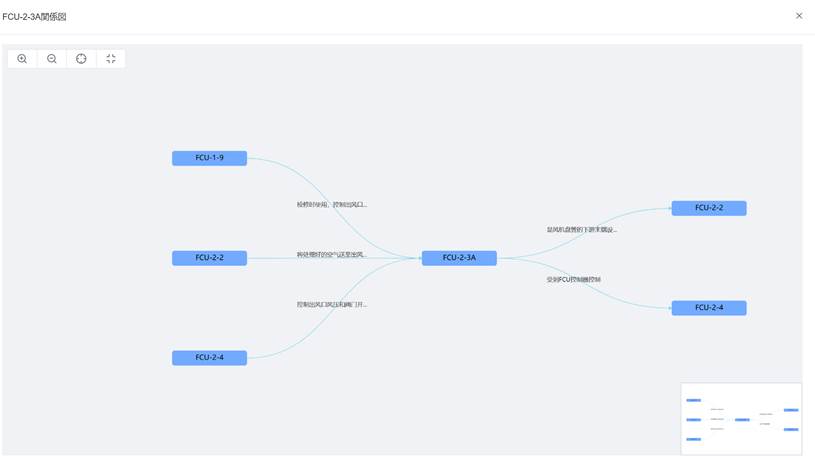Click the zoom in magnifier icon
Image resolution: width=815 pixels, height=456 pixels.
[x=22, y=59]
